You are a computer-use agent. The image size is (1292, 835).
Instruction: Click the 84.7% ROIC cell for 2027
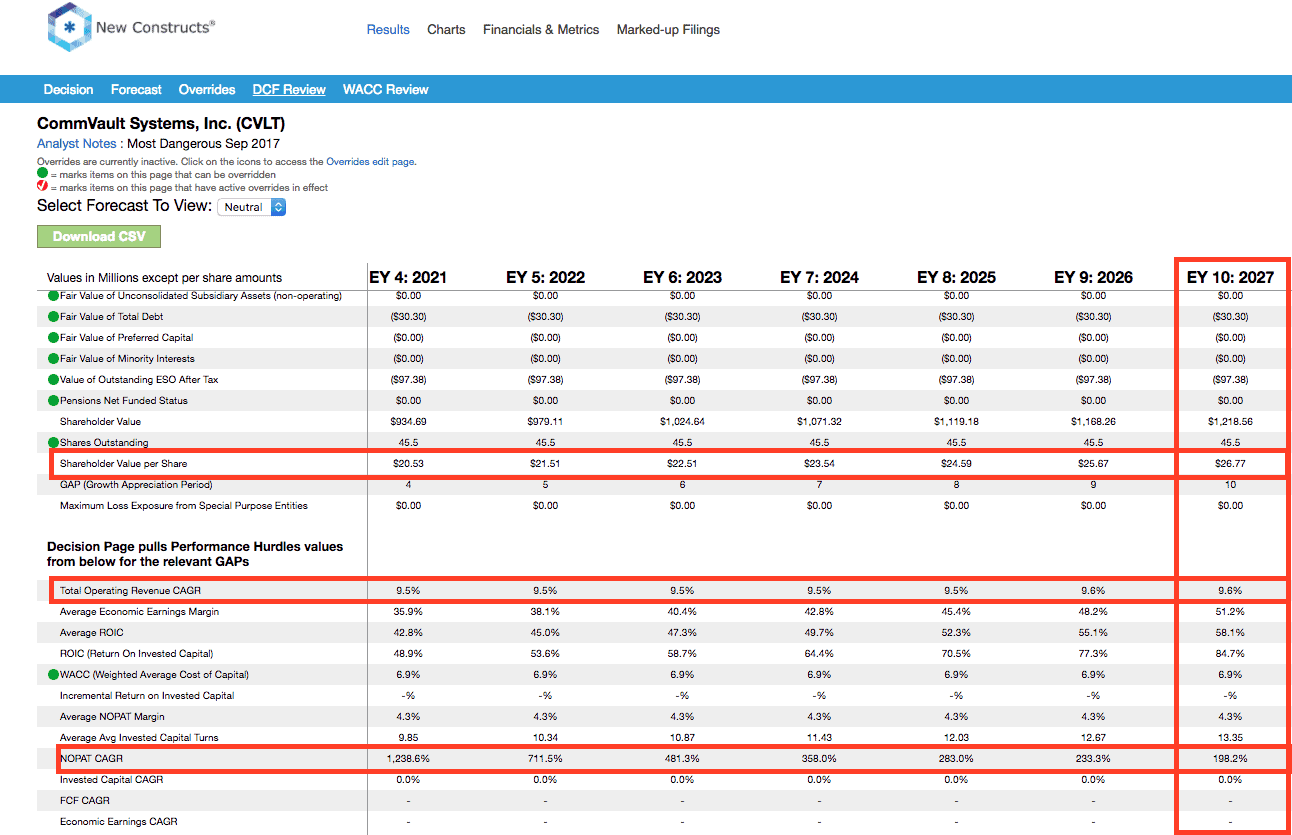pyautogui.click(x=1230, y=653)
